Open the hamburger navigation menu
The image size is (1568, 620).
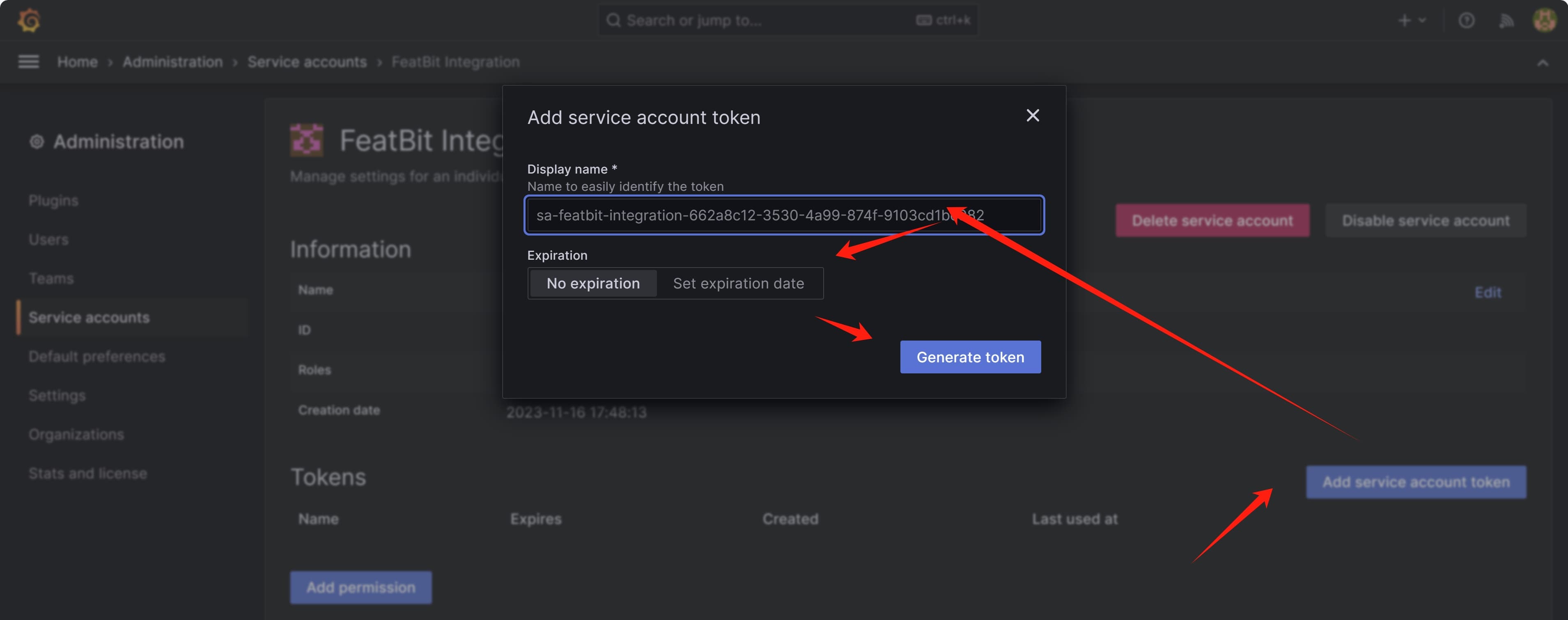(29, 62)
